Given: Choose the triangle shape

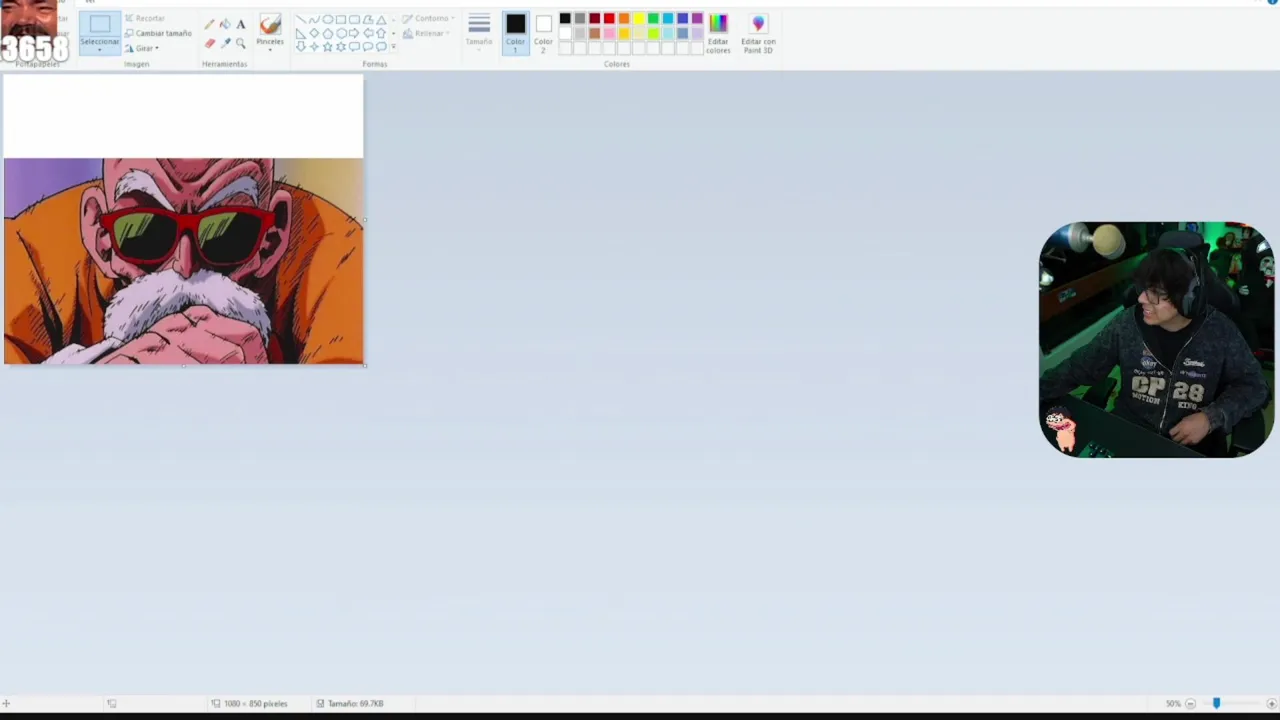Looking at the screenshot, I should (x=381, y=20).
